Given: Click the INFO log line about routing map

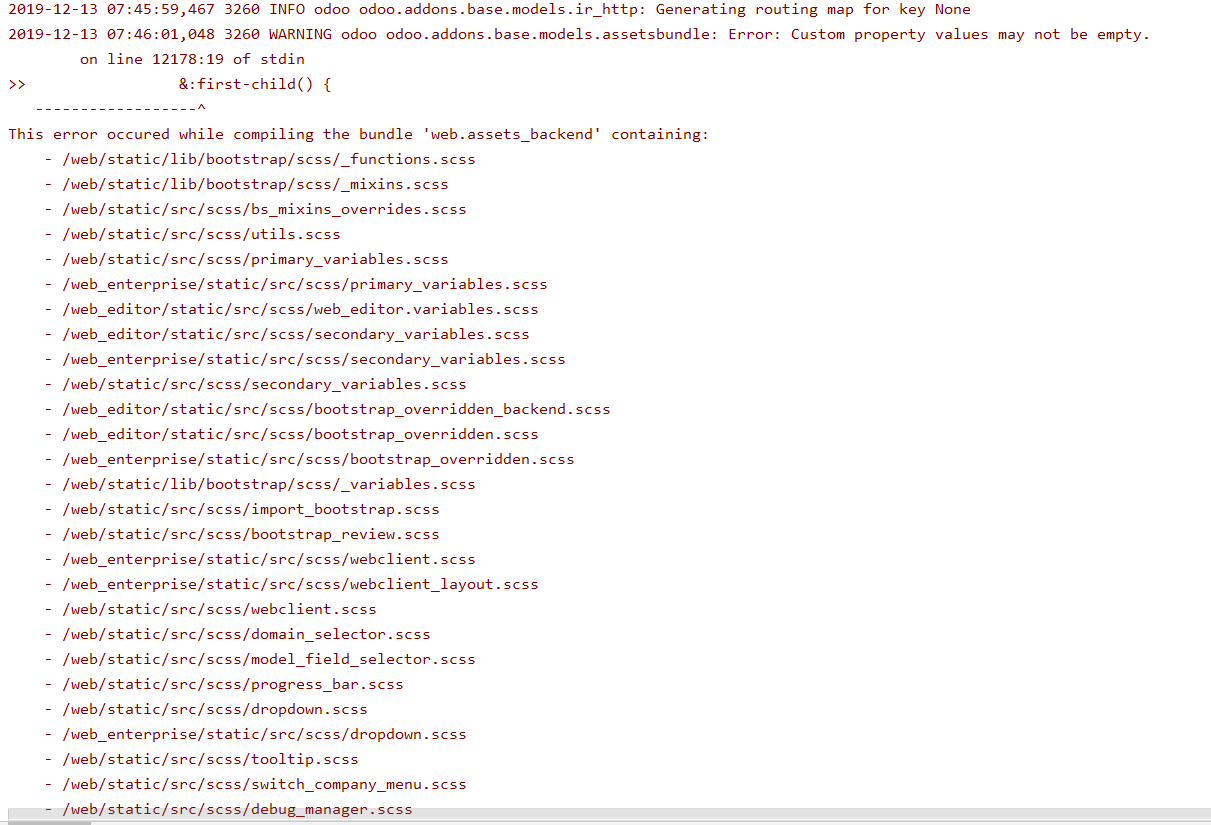Looking at the screenshot, I should [489, 9].
